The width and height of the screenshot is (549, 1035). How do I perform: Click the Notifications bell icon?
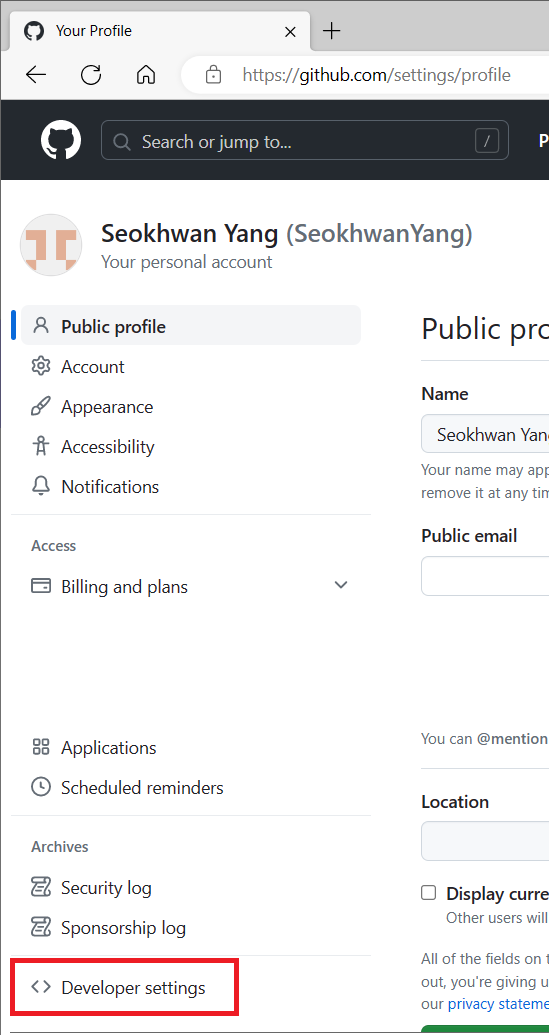(41, 486)
